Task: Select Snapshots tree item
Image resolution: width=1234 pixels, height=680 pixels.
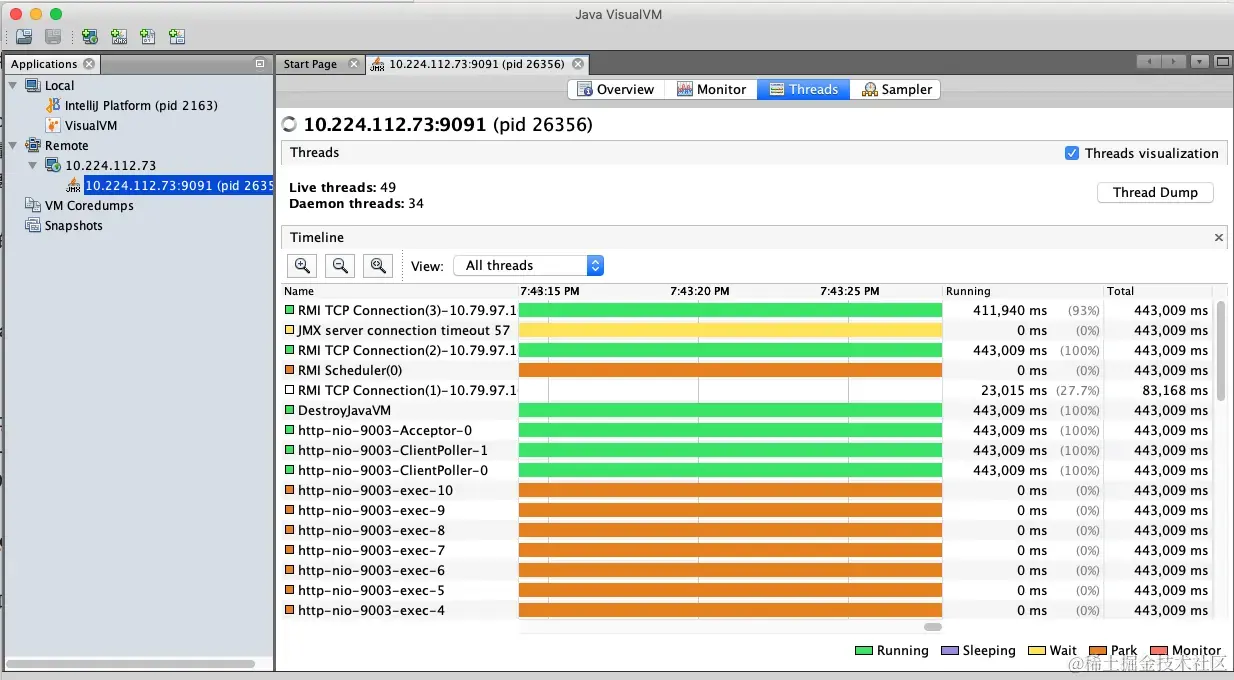Action: click(x=74, y=225)
